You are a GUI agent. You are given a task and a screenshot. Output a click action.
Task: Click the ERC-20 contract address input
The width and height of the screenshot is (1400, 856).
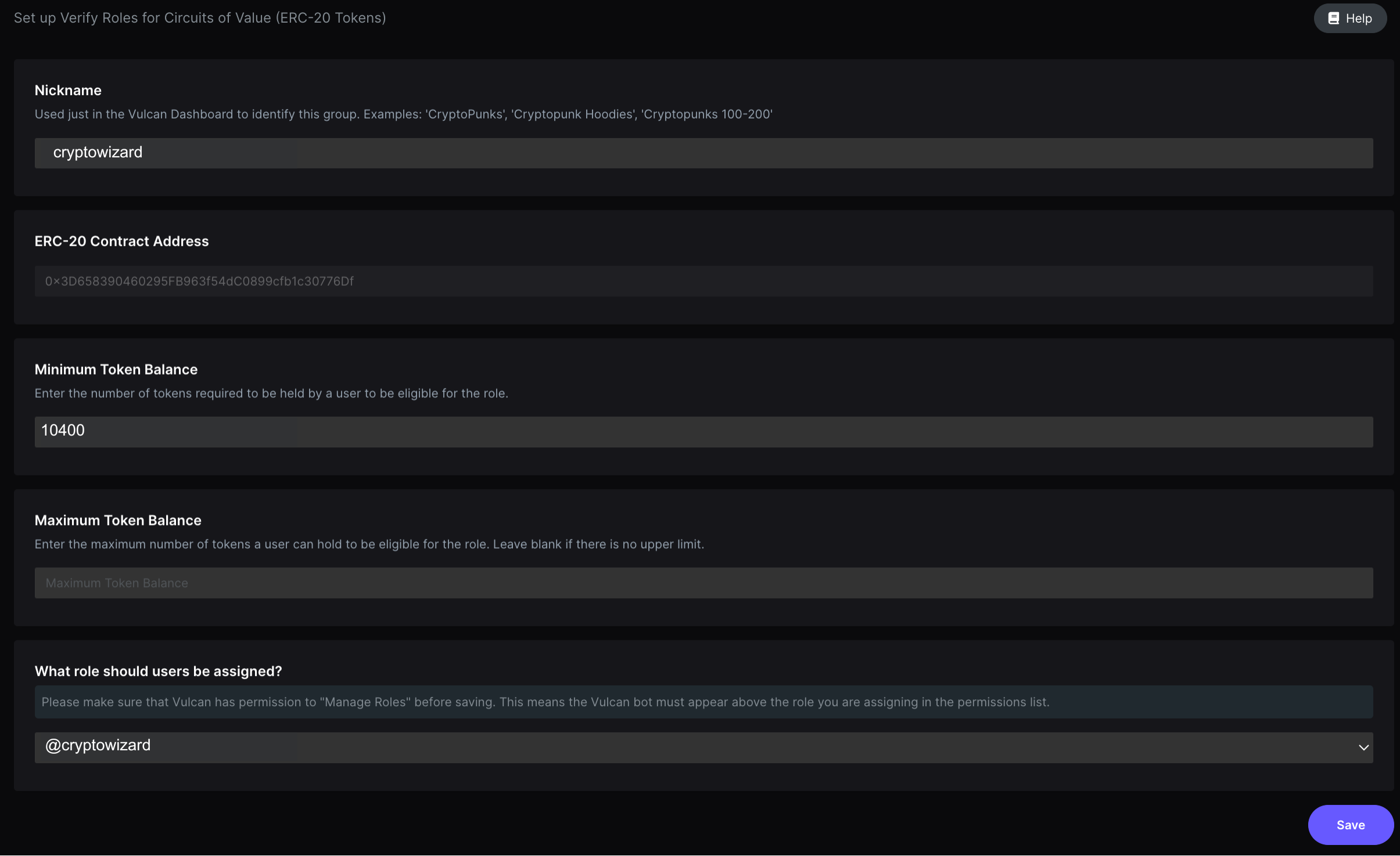click(x=703, y=281)
